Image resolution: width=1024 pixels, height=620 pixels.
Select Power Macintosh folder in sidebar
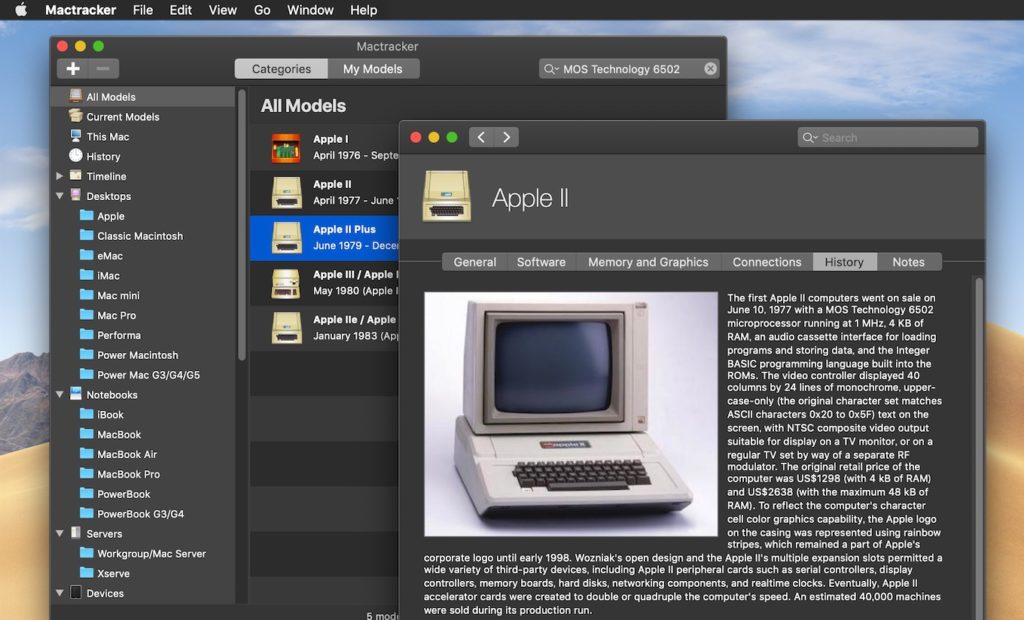coord(137,355)
